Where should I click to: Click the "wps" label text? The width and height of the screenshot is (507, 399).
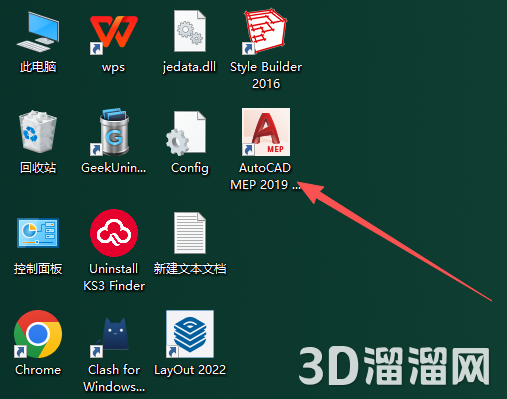tap(113, 67)
